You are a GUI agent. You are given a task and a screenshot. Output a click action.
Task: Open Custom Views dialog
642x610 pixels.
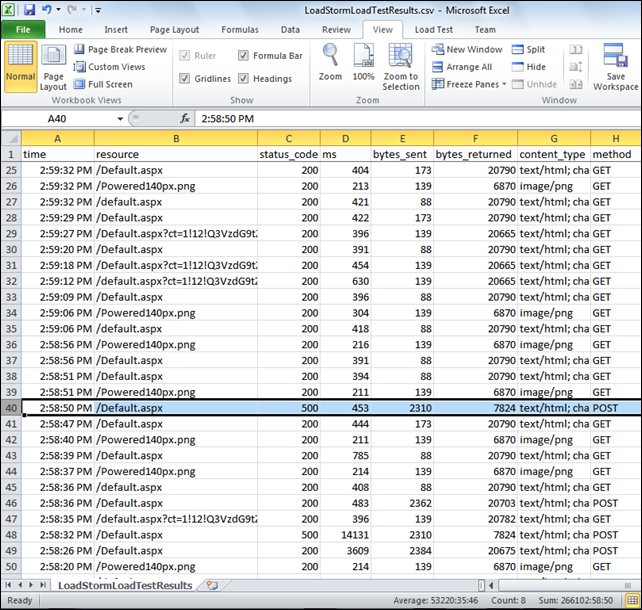pyautogui.click(x=109, y=67)
